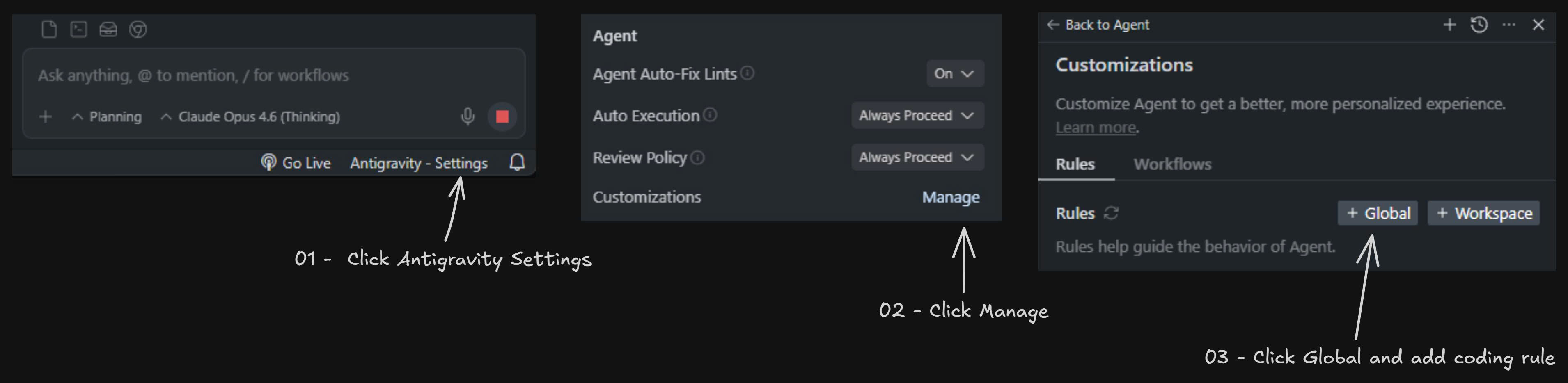Screen dimensions: 1568x383
Task: Select the Rules tab
Action: click(1075, 164)
